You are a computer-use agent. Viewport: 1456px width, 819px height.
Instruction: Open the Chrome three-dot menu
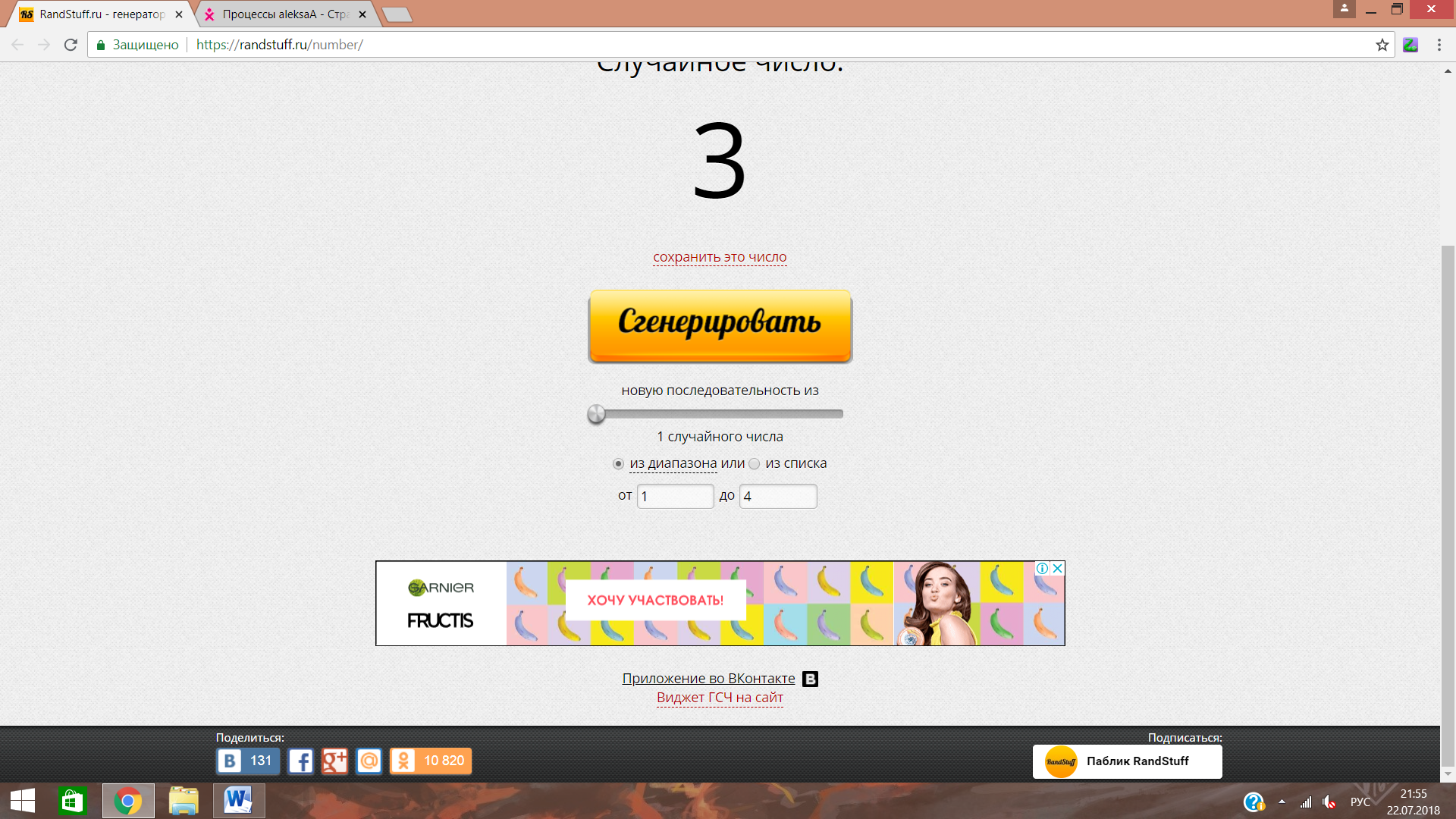coord(1439,45)
